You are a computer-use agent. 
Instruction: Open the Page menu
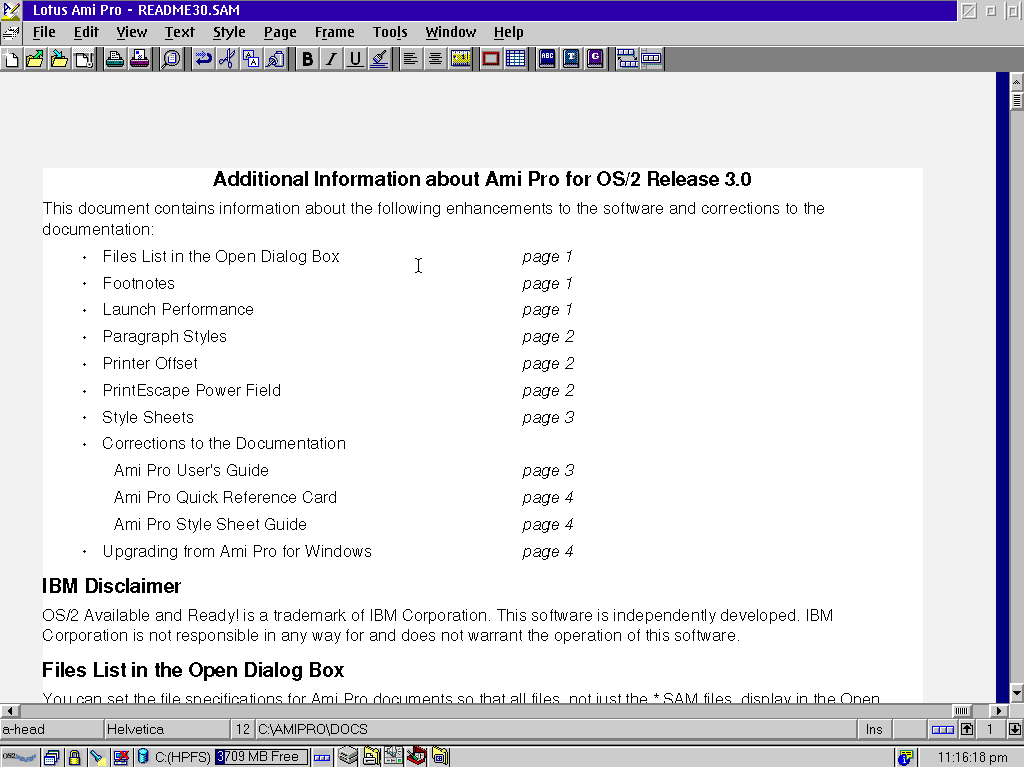tap(280, 32)
